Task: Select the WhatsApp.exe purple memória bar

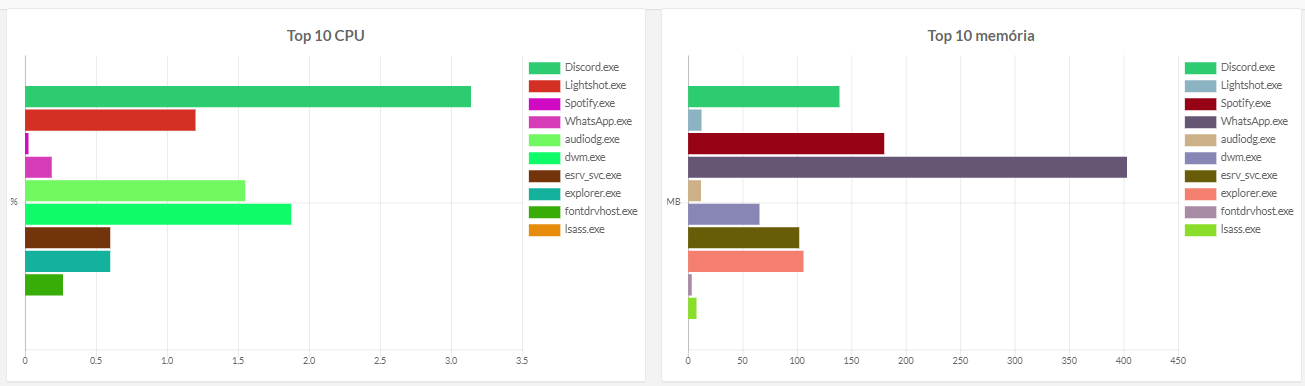Action: pos(908,167)
